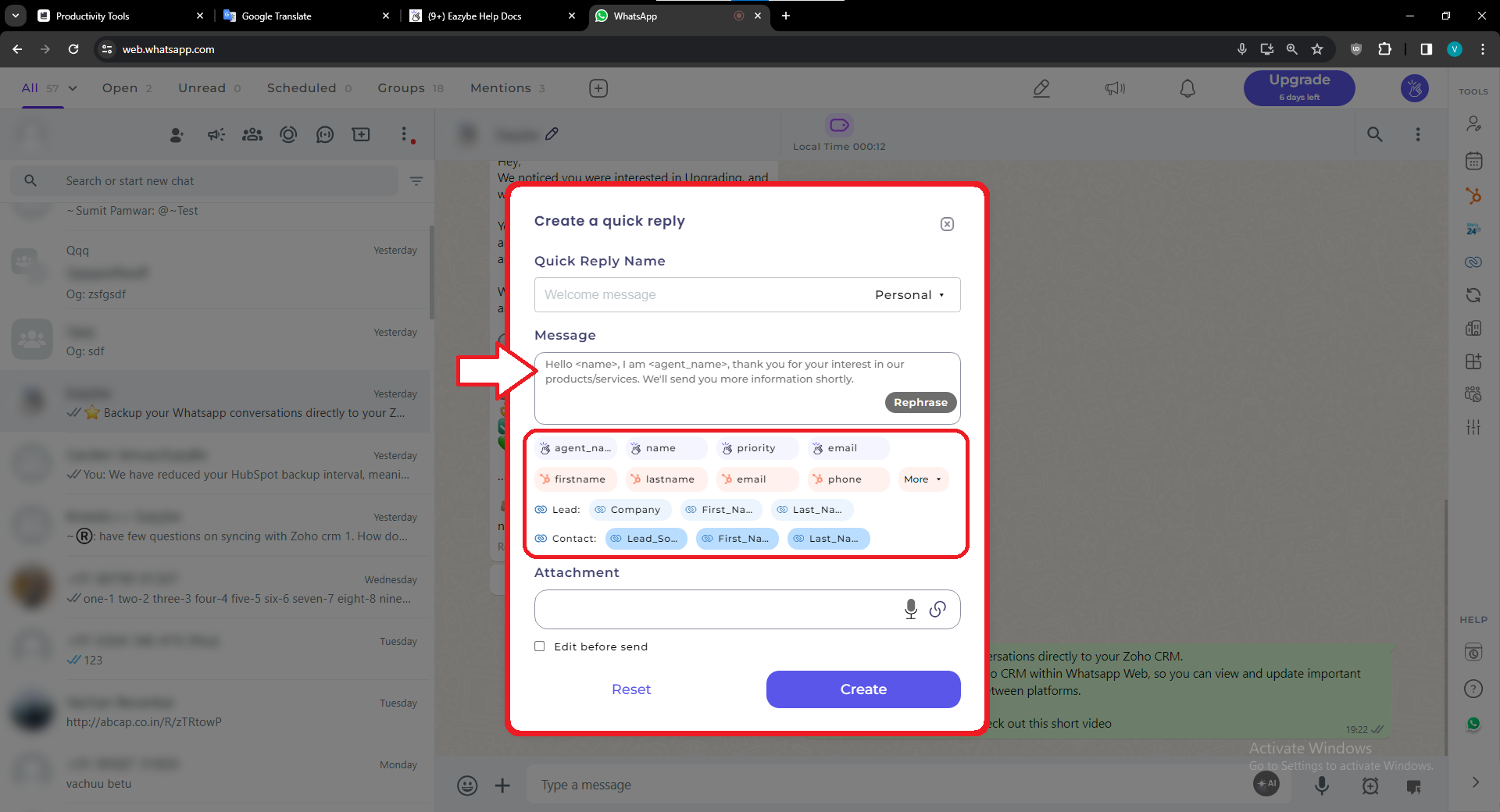1500x812 pixels.
Task: Open the sync refresh tool in sidebar
Action: [1473, 295]
